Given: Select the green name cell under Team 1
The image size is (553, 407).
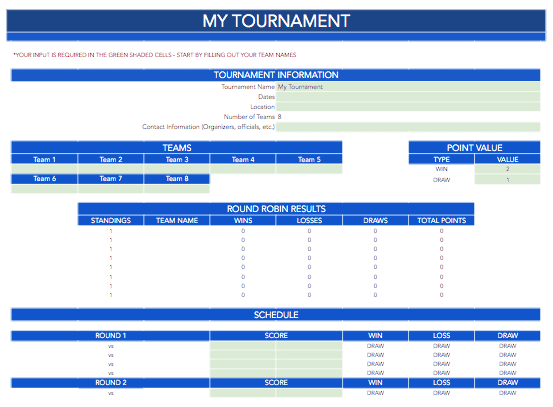Looking at the screenshot, I should click(44, 169).
